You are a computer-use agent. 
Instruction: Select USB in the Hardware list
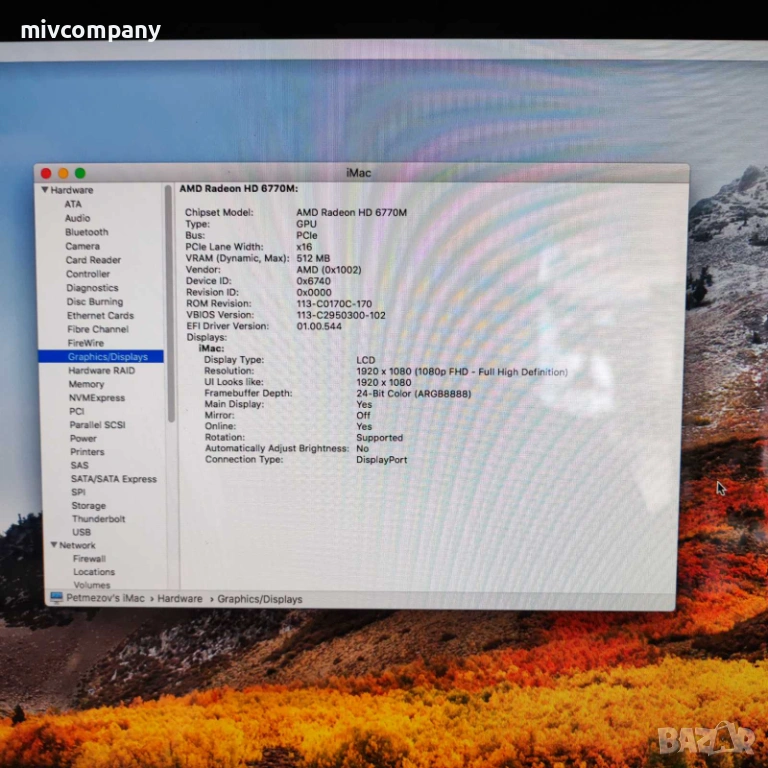point(81,532)
